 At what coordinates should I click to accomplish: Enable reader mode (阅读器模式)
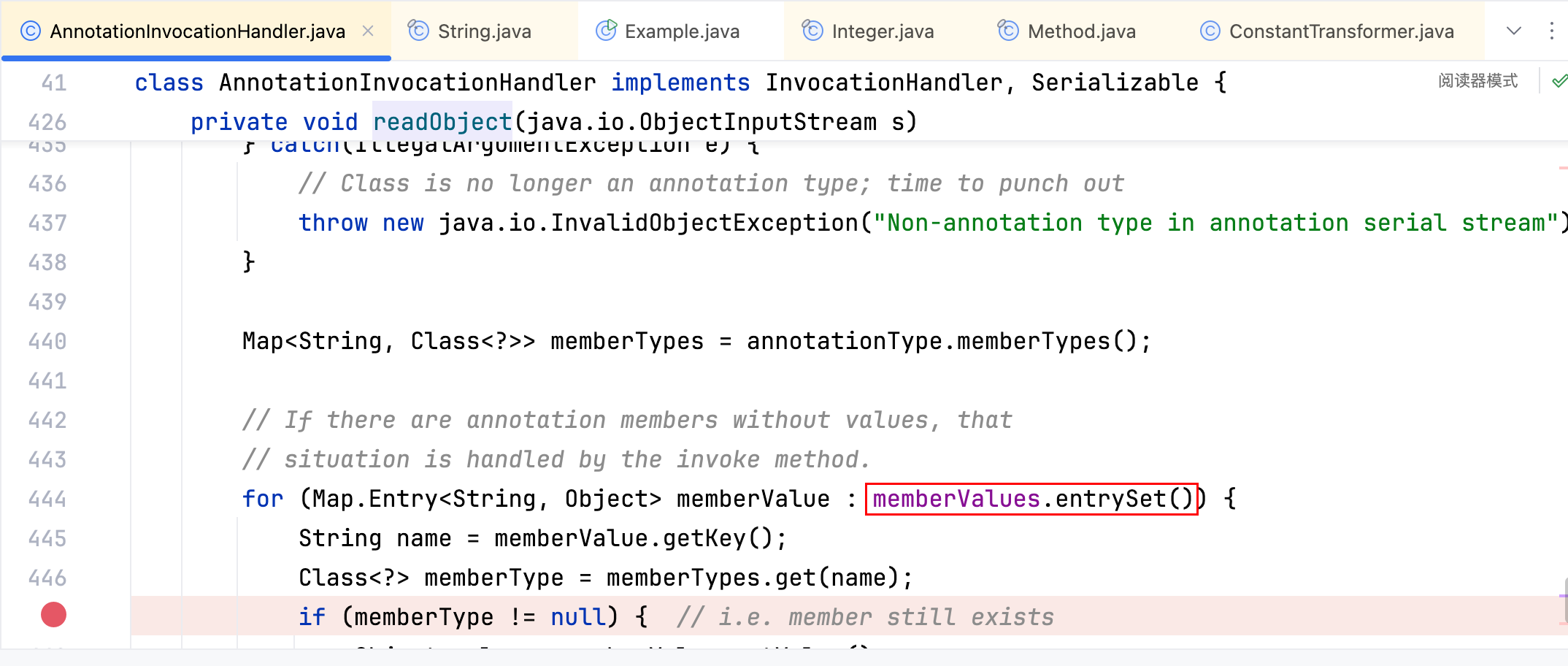(1477, 81)
